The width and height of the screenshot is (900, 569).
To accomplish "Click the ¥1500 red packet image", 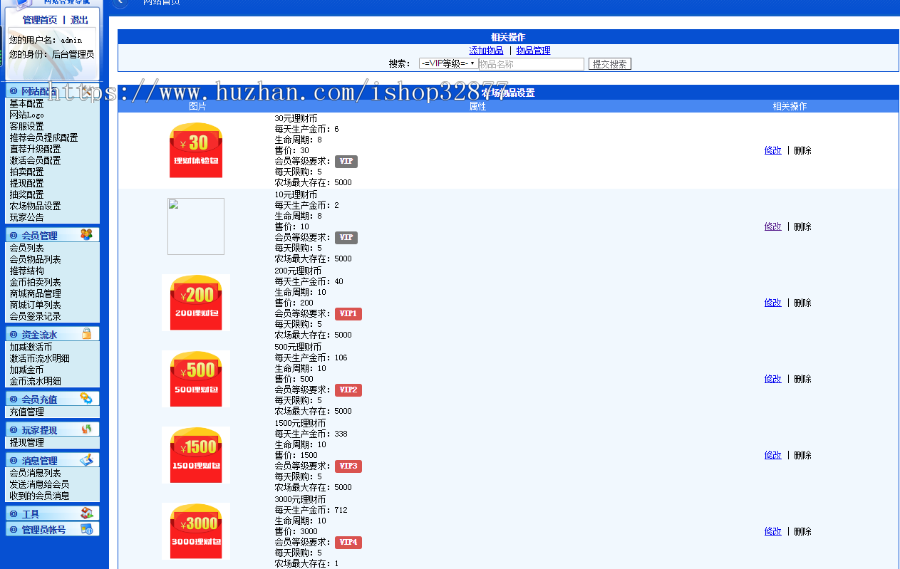I will point(196,455).
